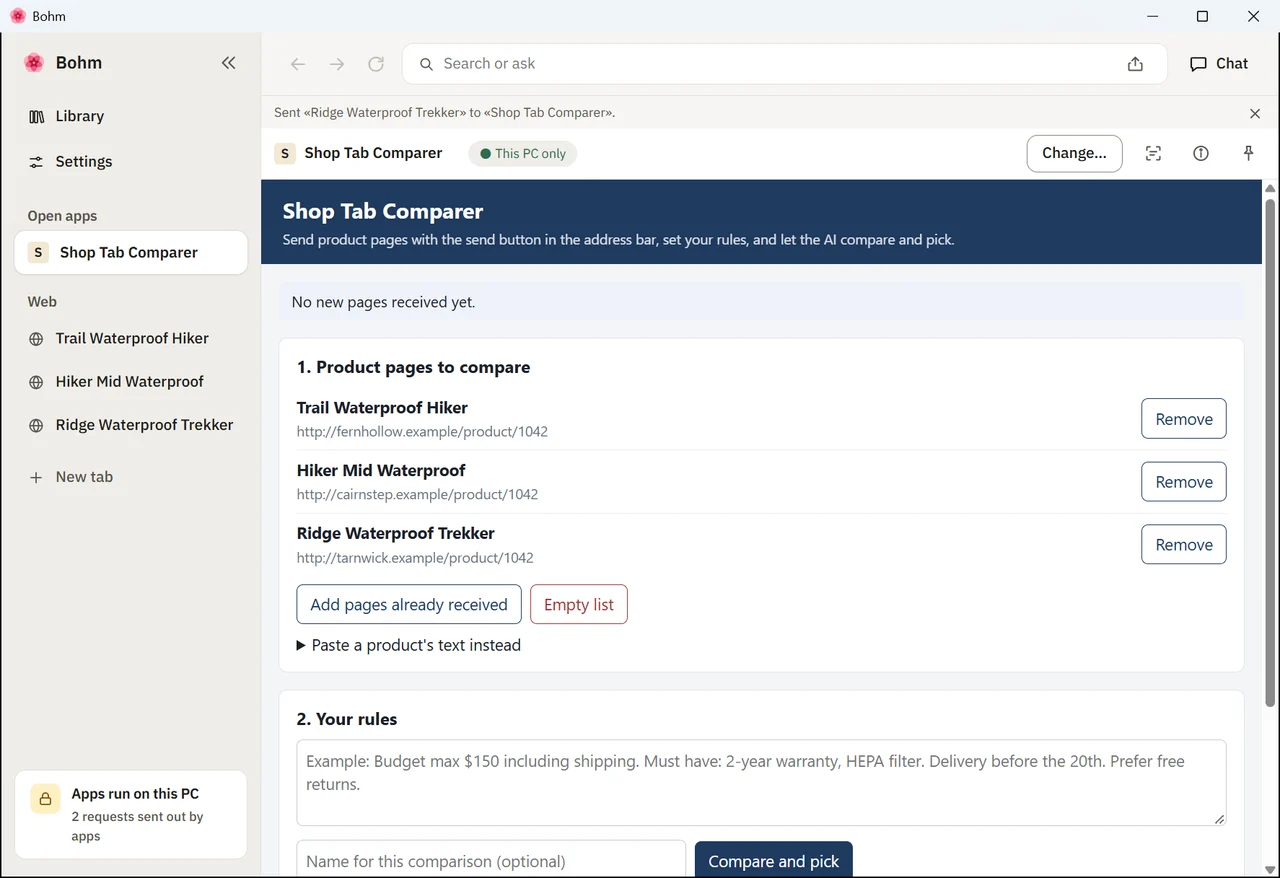The width and height of the screenshot is (1280, 878).
Task: Go forward with the right arrow
Action: [x=337, y=64]
